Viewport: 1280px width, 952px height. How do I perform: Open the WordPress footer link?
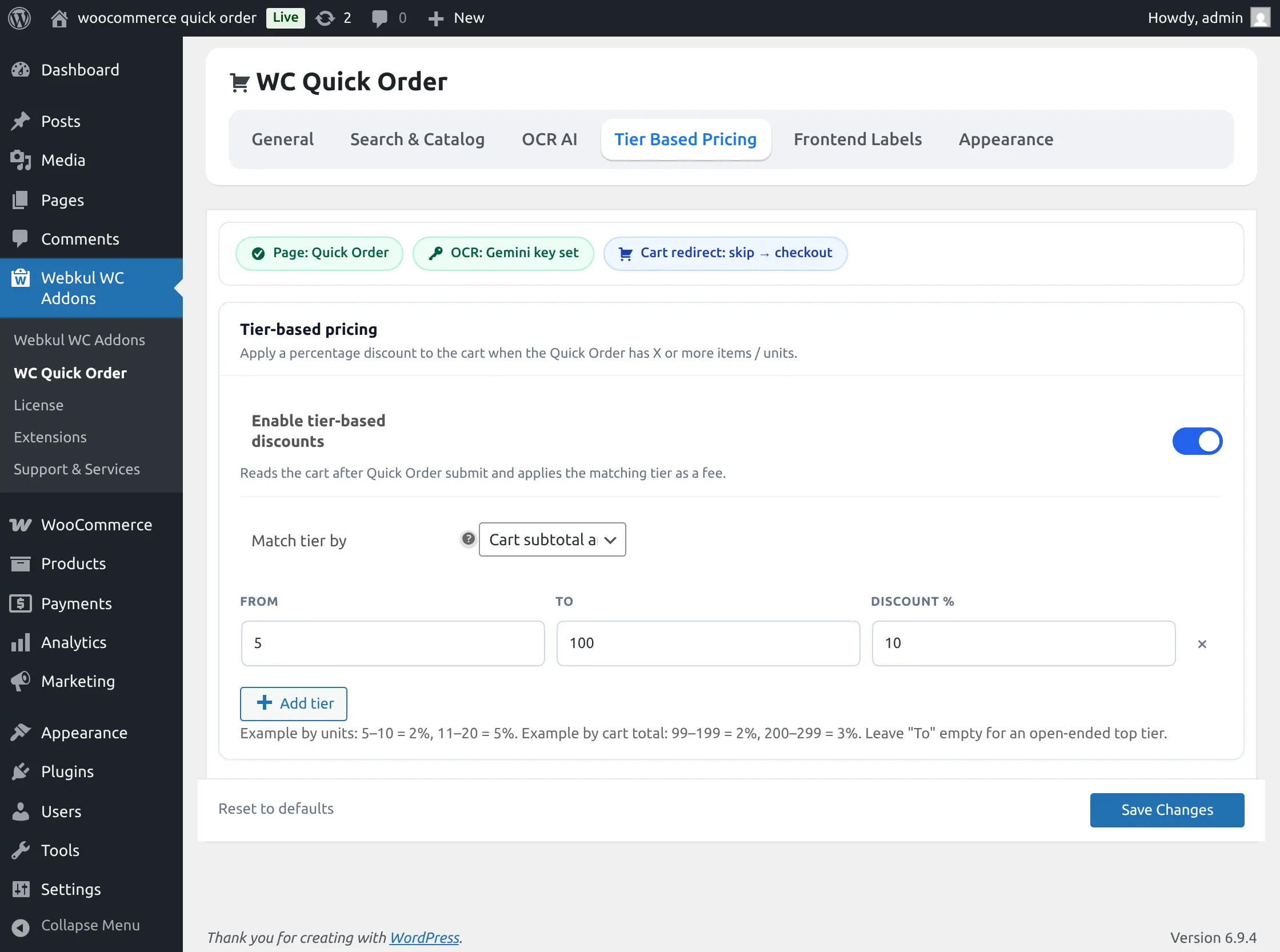pyautogui.click(x=424, y=938)
